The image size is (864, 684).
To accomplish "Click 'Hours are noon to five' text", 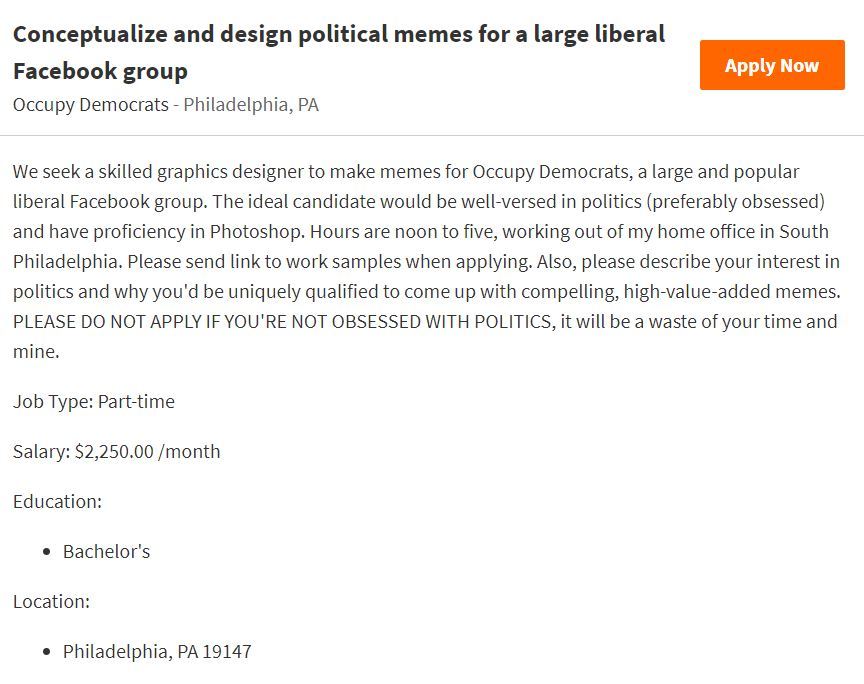I will coord(403,231).
